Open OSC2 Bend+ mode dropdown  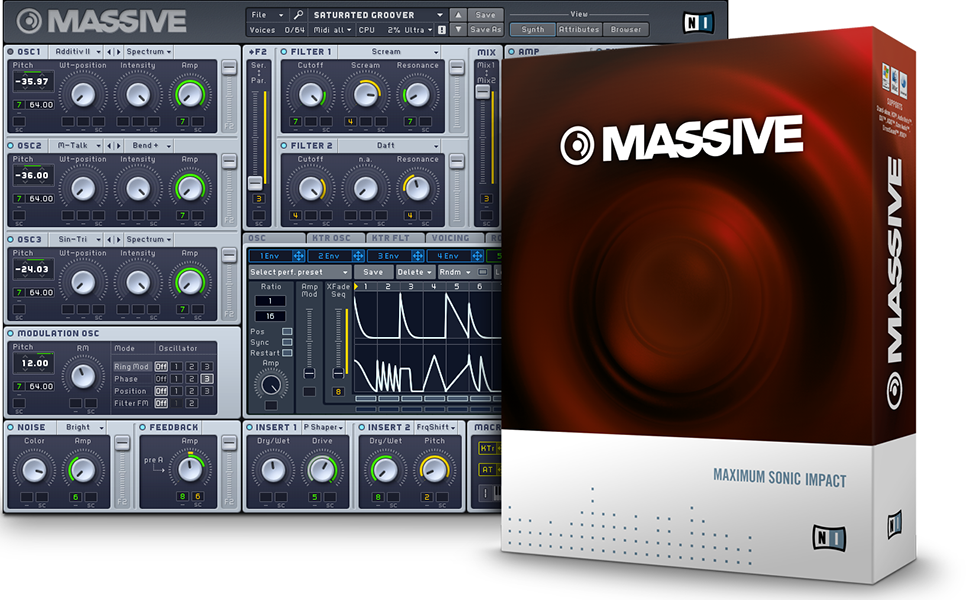(x=150, y=146)
